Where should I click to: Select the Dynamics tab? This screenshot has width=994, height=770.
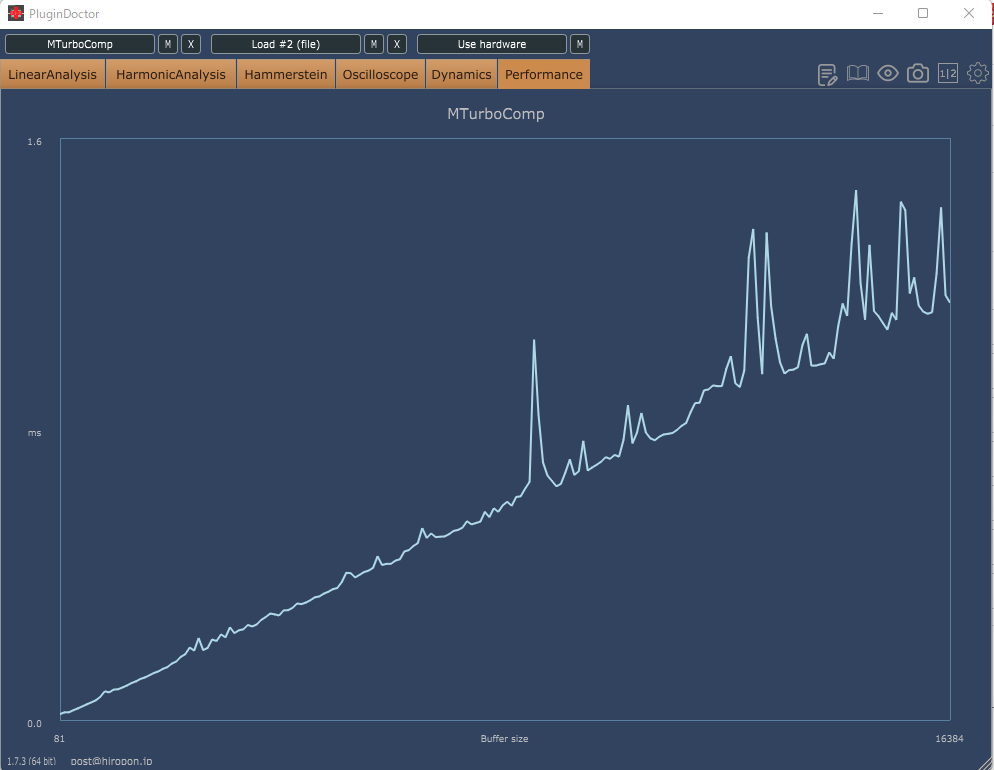point(462,74)
